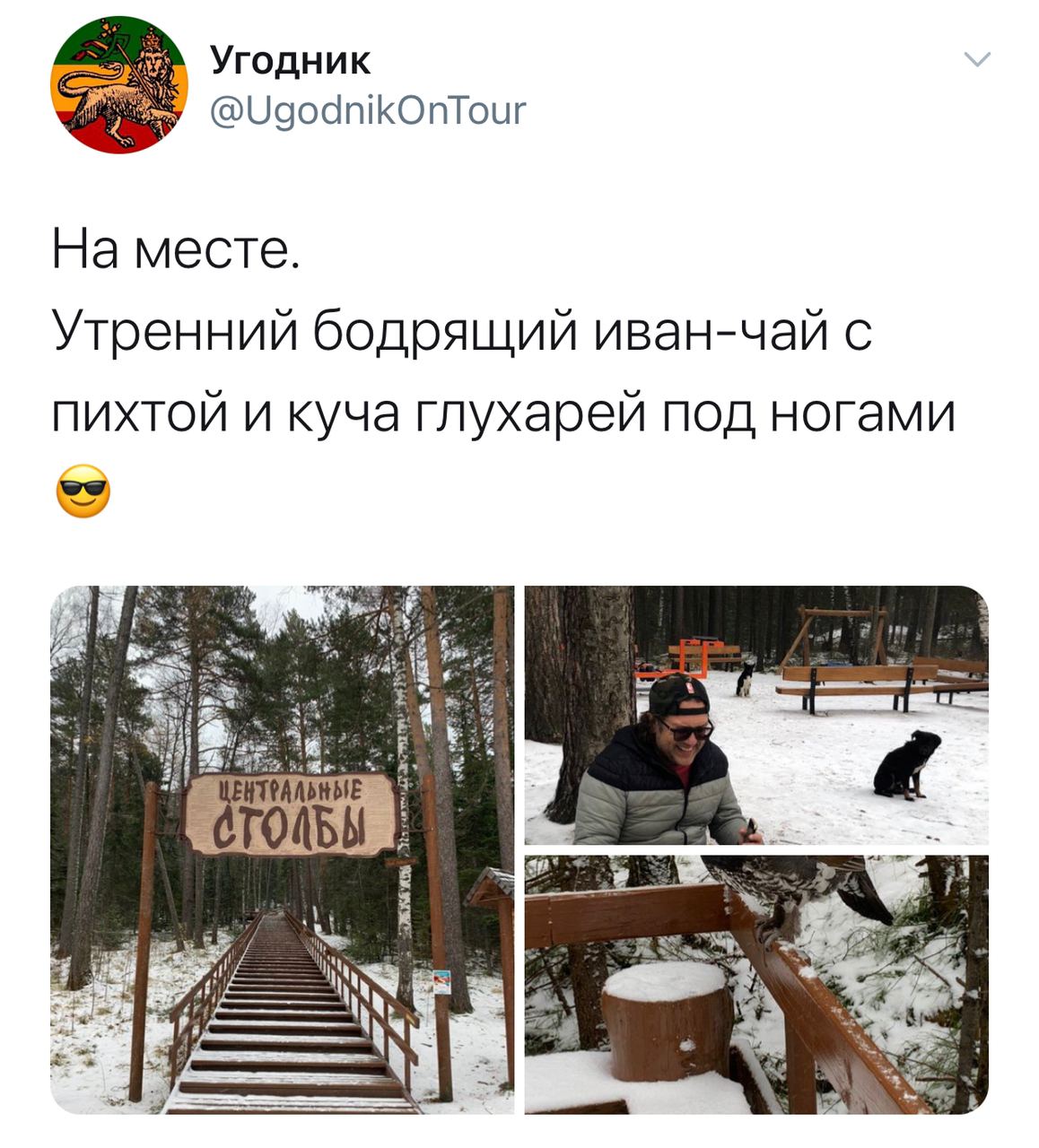Open the photo of man with dogs

756,715
